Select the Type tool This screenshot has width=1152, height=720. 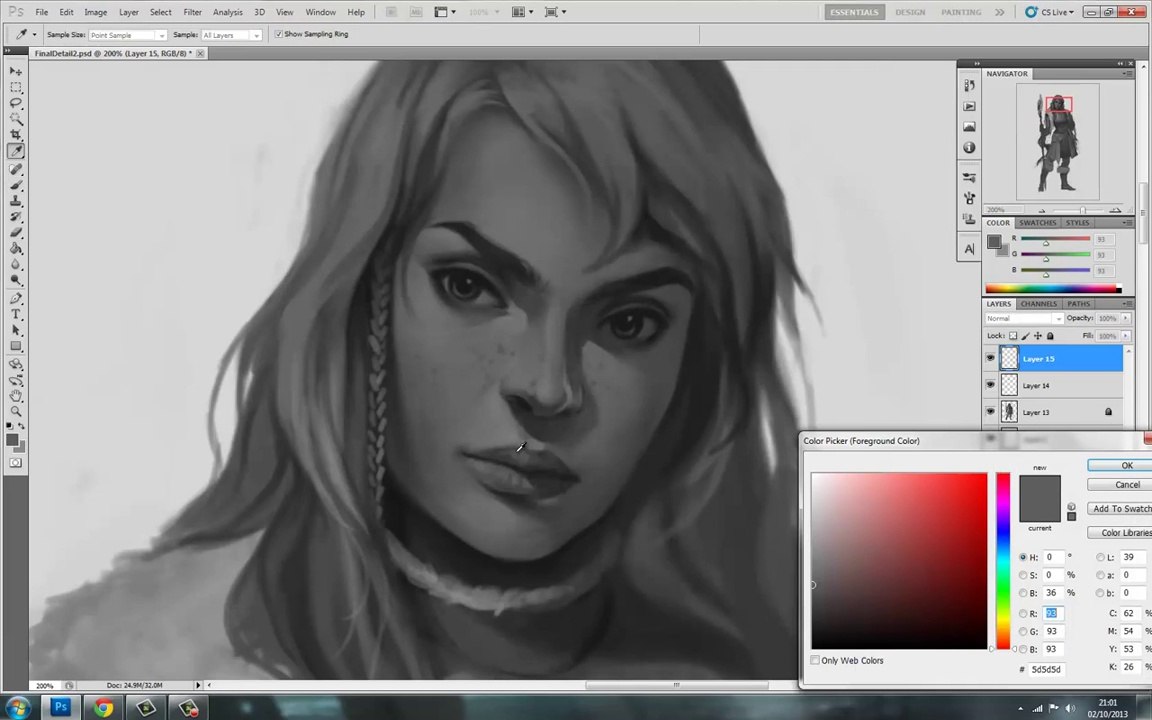(x=15, y=314)
